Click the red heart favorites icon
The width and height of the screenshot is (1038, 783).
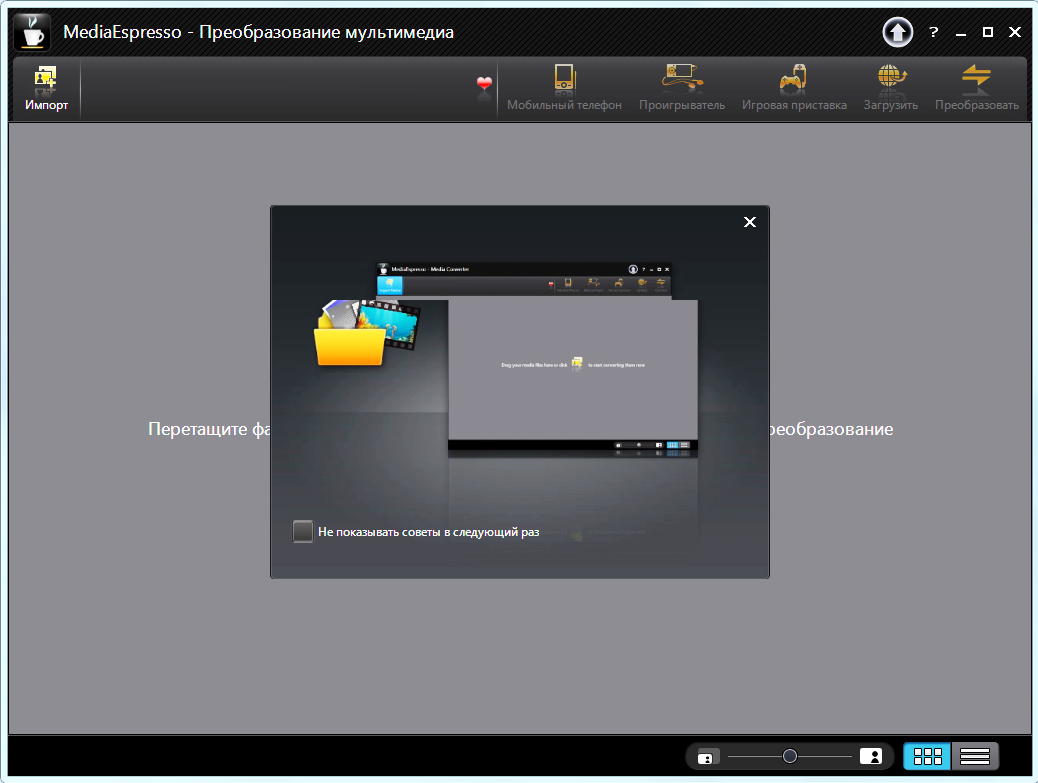(485, 84)
